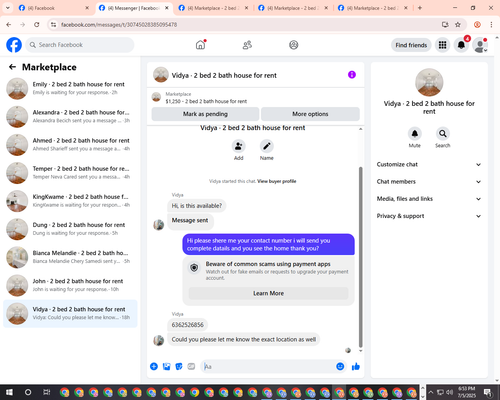Click the phone number message 6362526856
Screen dimensions: 500x400
(187, 325)
